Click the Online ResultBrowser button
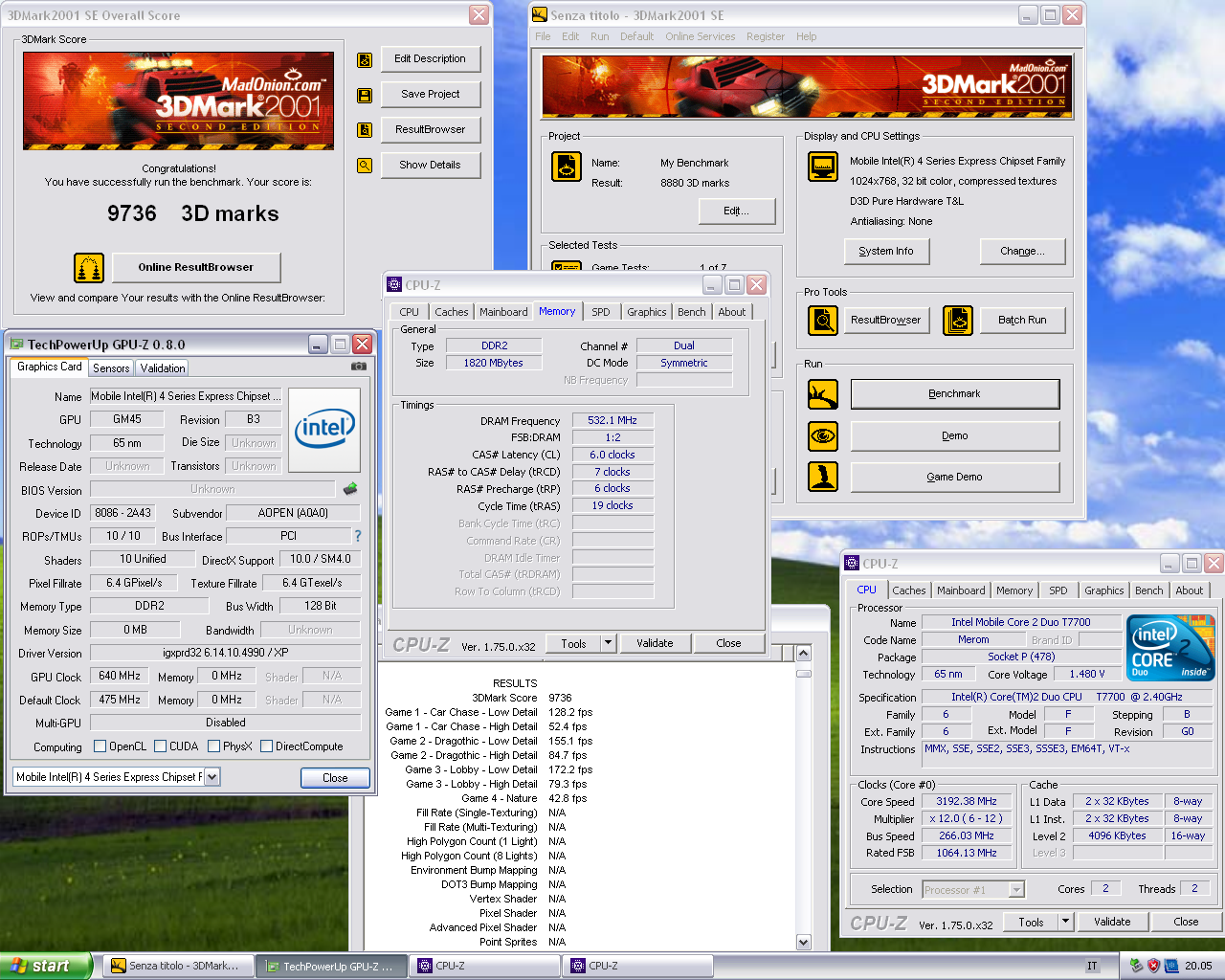 click(x=196, y=267)
